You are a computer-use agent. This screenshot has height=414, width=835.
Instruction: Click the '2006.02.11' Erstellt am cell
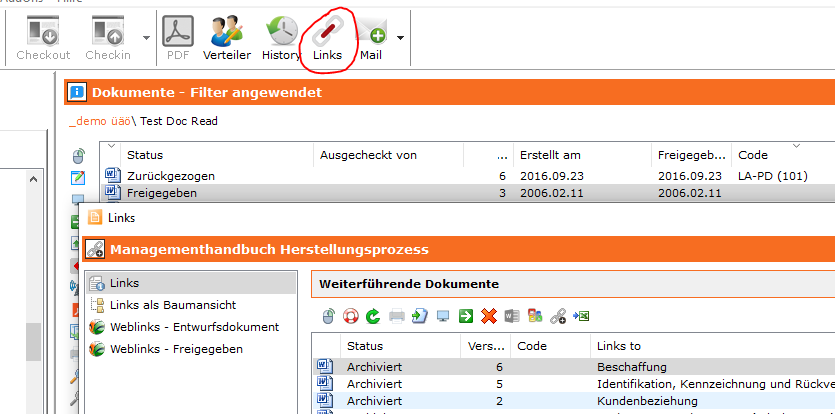[552, 193]
